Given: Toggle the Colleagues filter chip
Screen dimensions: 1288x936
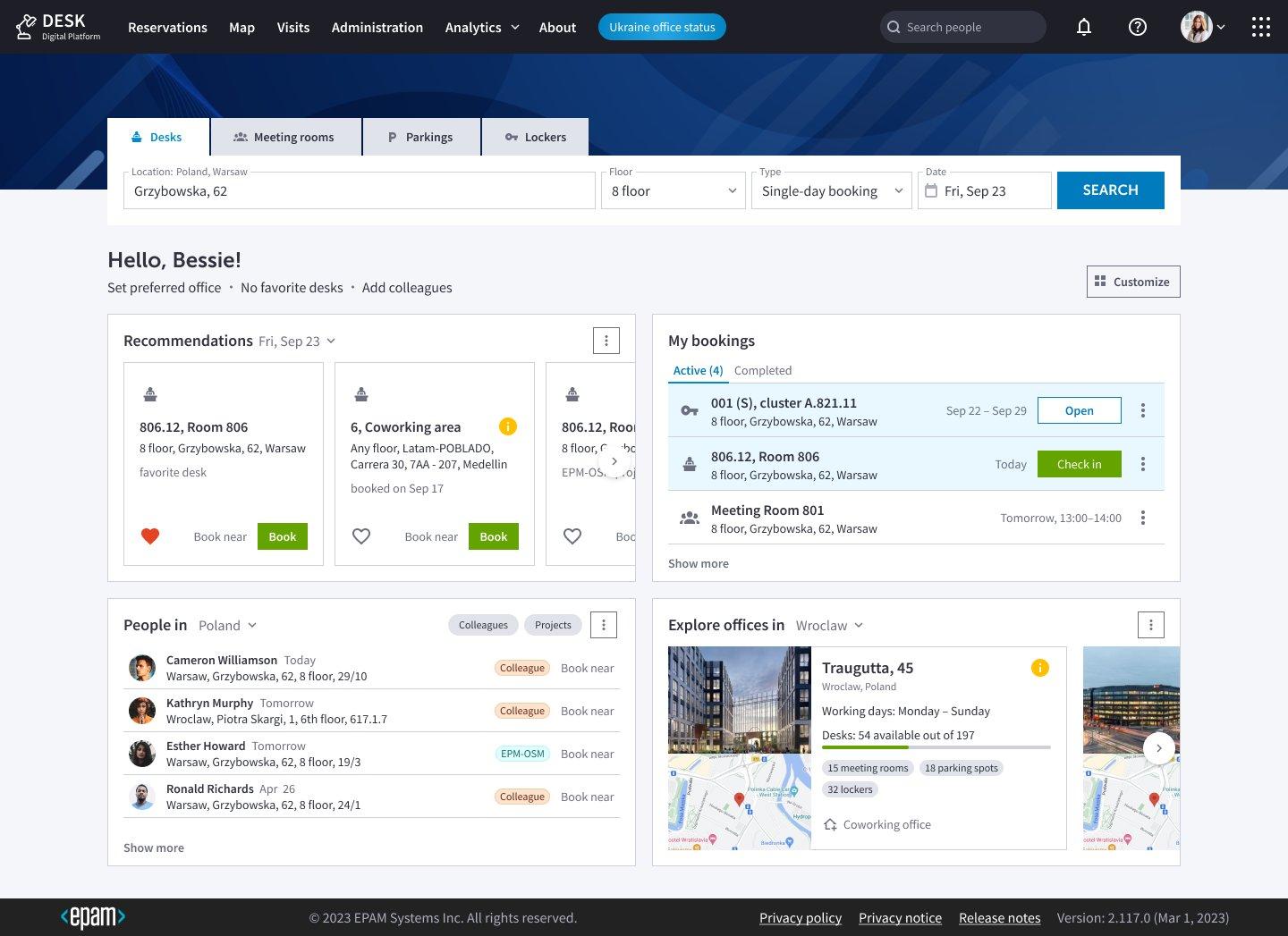Looking at the screenshot, I should tap(483, 624).
